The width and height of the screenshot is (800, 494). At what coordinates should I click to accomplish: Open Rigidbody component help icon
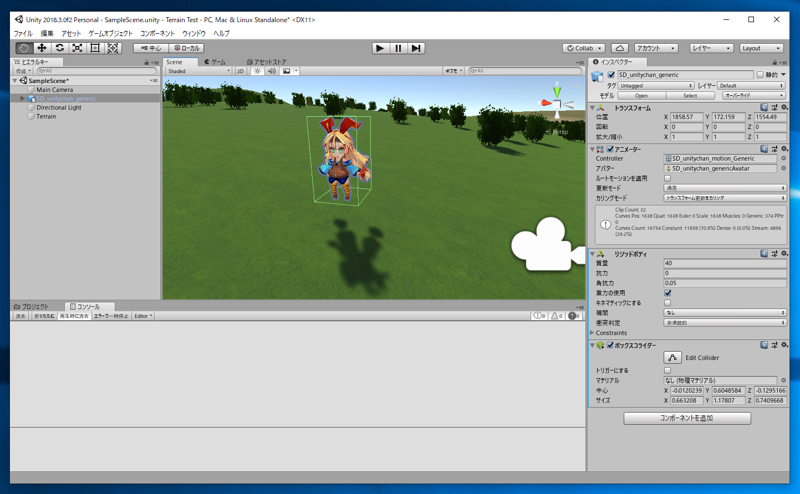pyautogui.click(x=764, y=254)
